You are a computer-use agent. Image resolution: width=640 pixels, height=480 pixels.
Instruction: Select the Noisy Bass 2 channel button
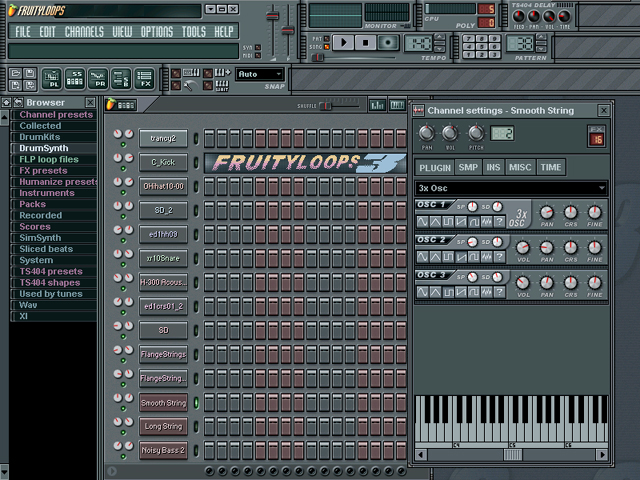tap(163, 450)
